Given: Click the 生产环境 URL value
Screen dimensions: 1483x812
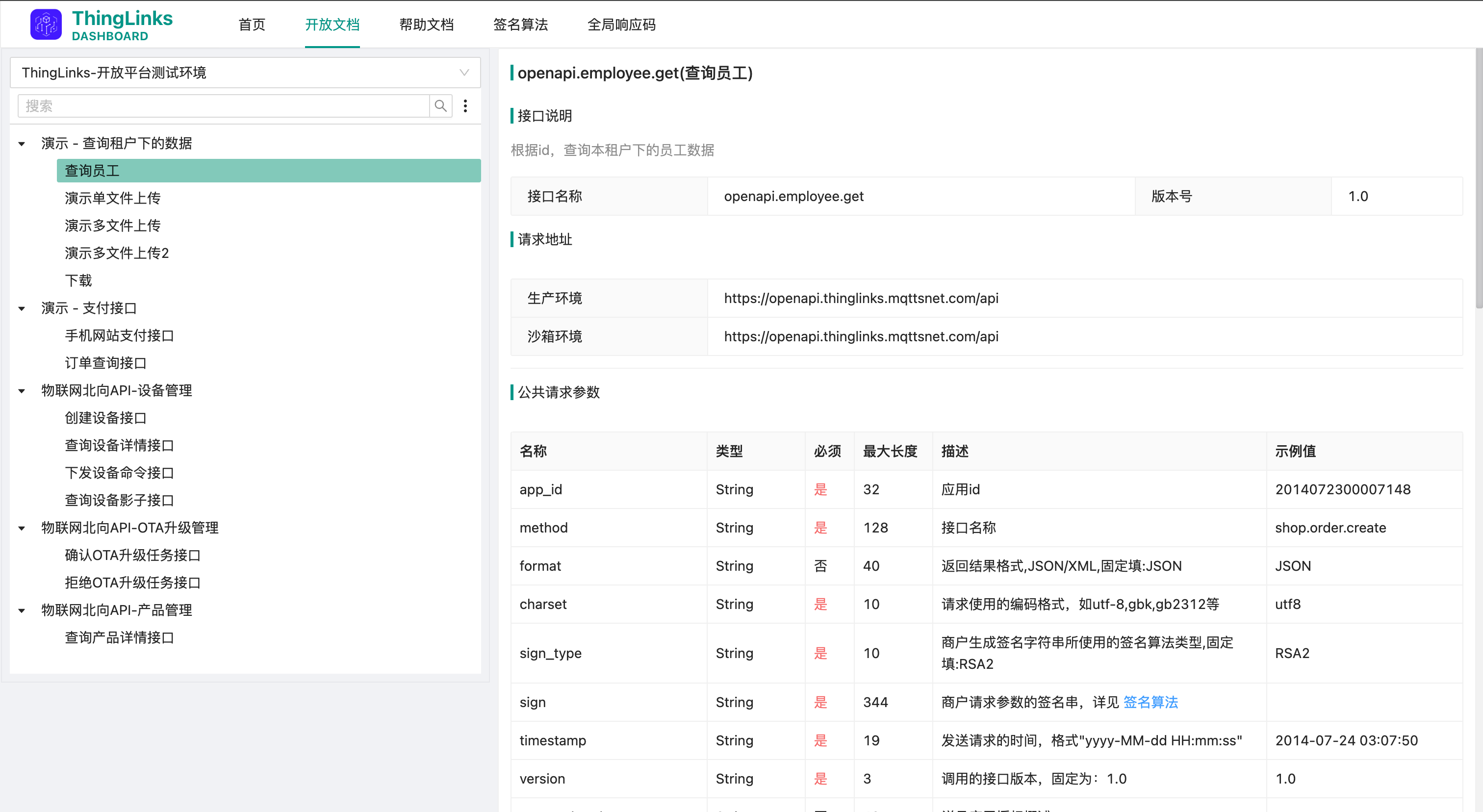Looking at the screenshot, I should tap(861, 298).
